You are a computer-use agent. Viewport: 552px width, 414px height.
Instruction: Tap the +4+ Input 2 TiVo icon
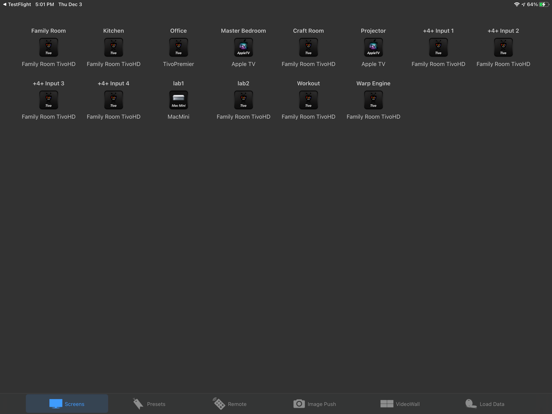[503, 47]
